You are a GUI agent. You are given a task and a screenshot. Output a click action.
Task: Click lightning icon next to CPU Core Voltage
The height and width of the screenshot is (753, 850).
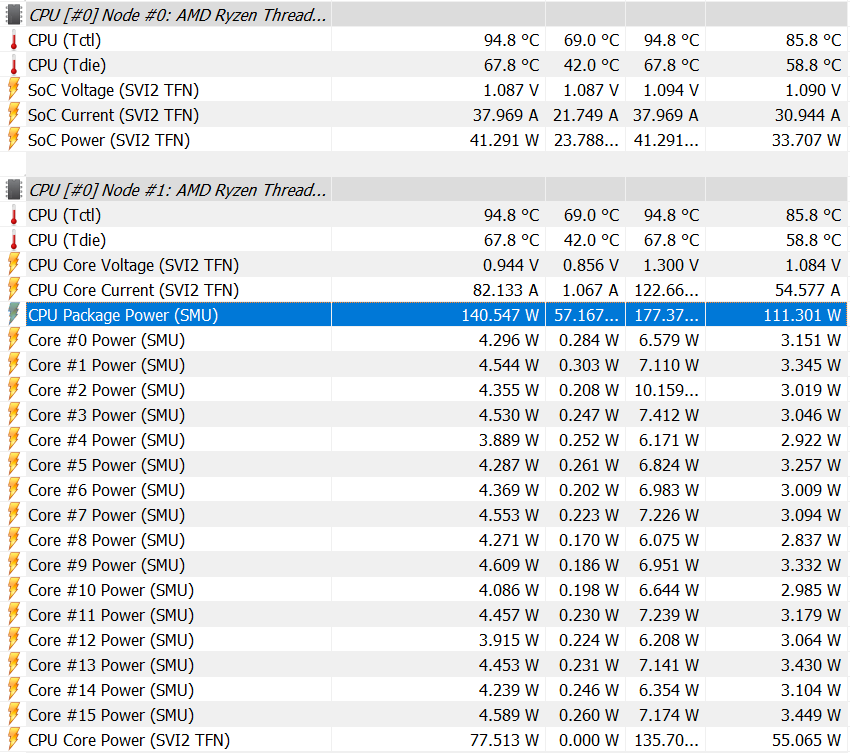pos(14,265)
